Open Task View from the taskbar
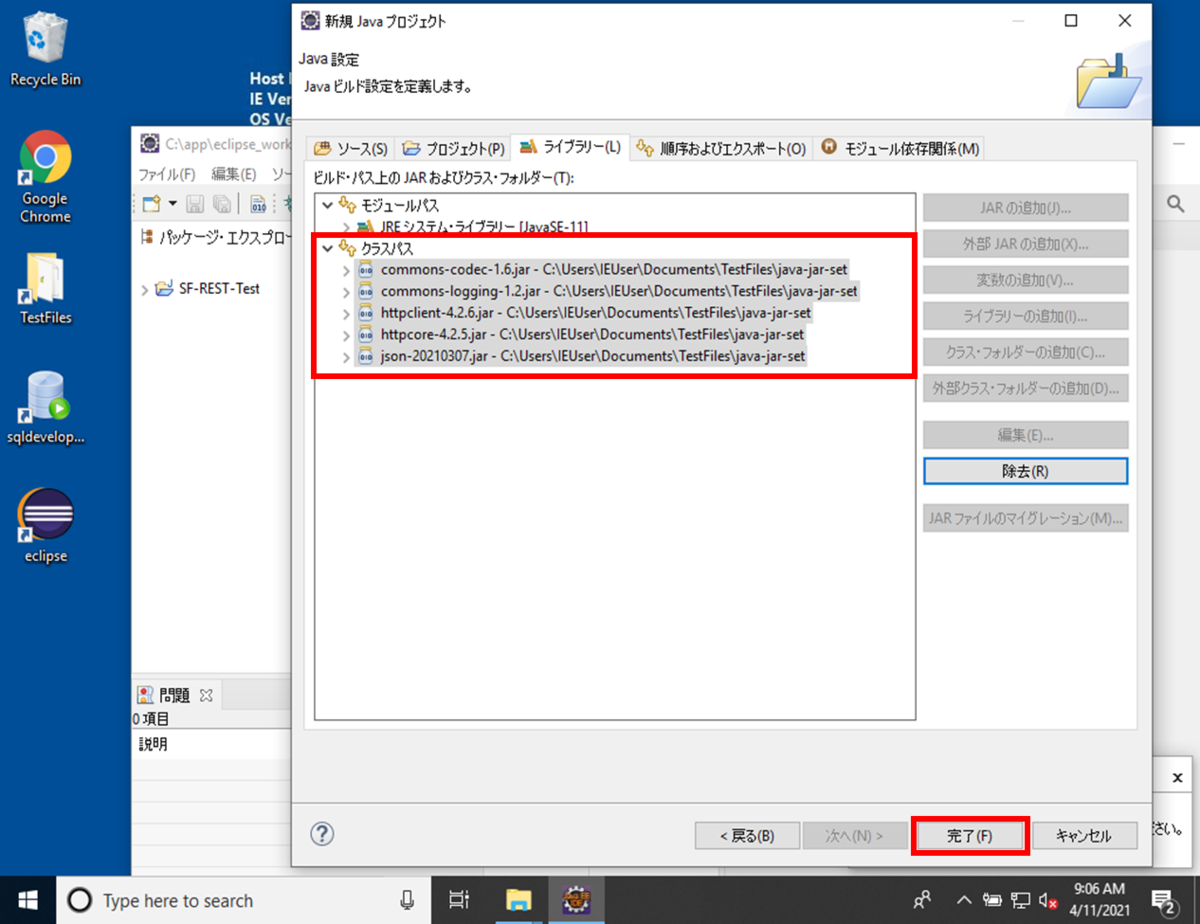 [459, 900]
